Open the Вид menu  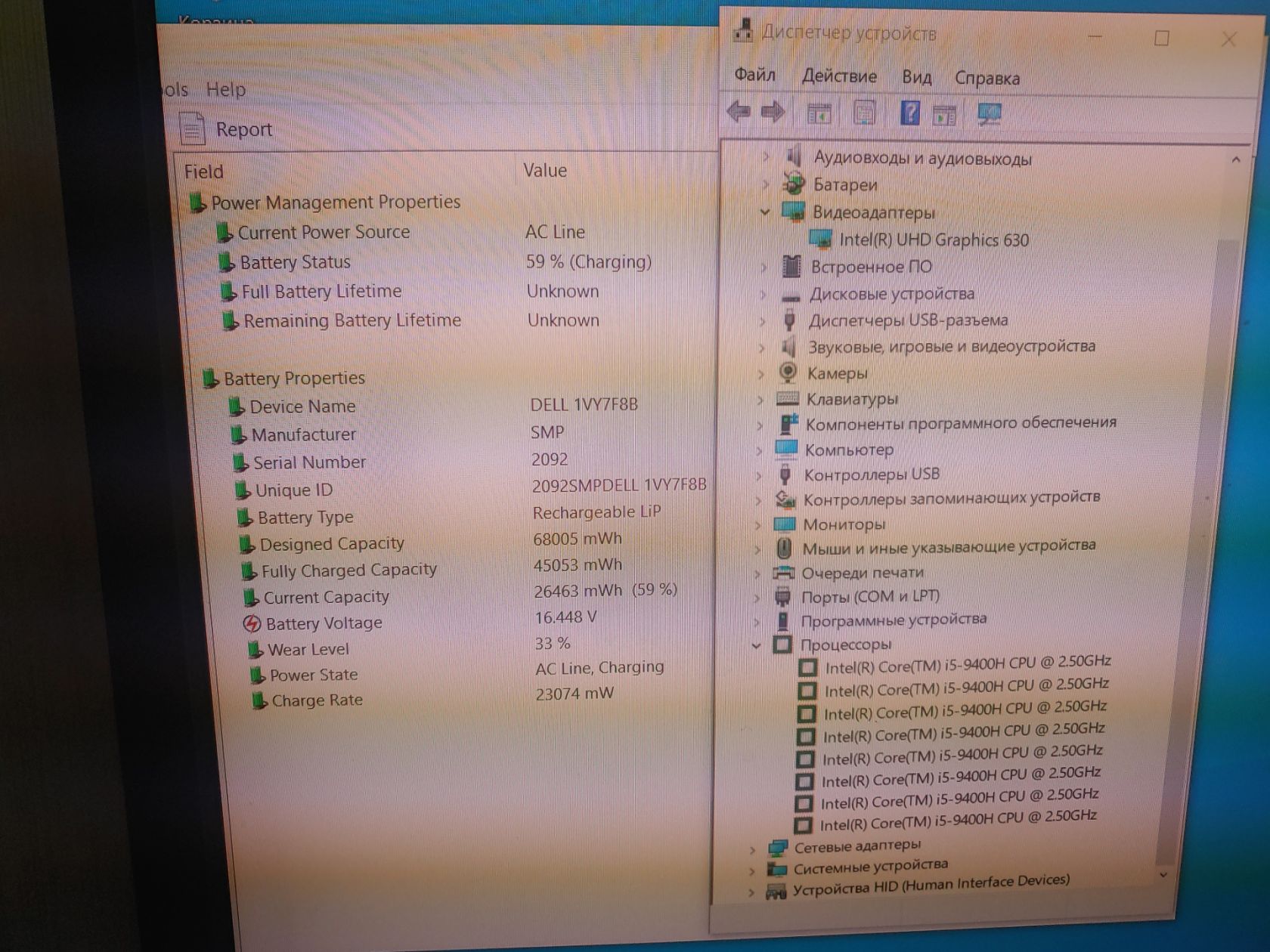916,77
